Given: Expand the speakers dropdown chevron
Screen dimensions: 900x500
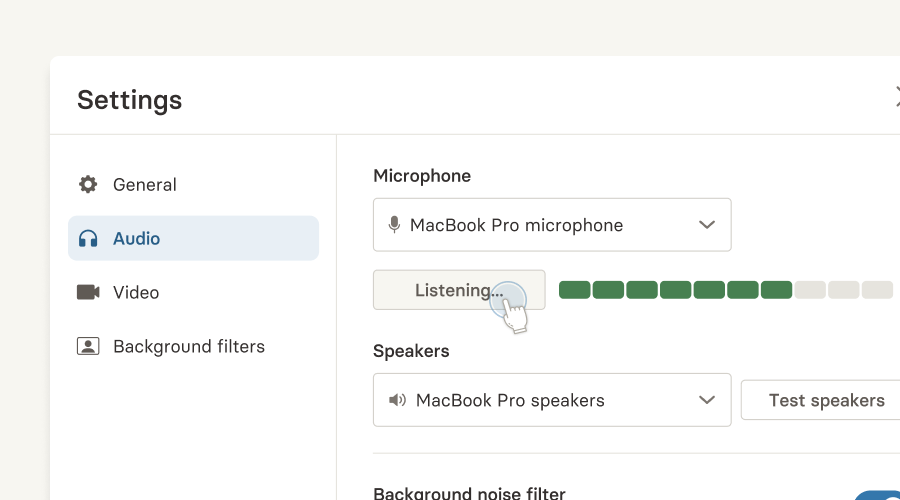Looking at the screenshot, I should click(x=707, y=400).
